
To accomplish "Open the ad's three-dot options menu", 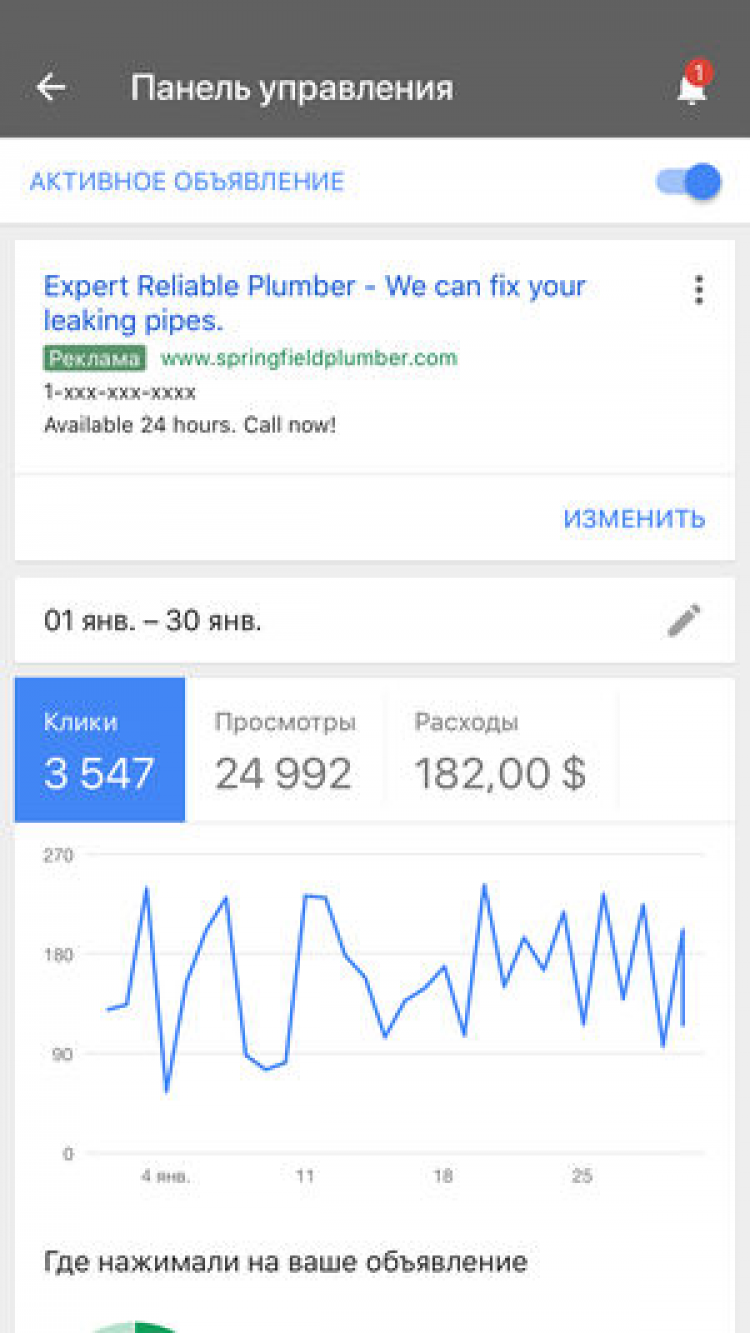I will pos(698,290).
